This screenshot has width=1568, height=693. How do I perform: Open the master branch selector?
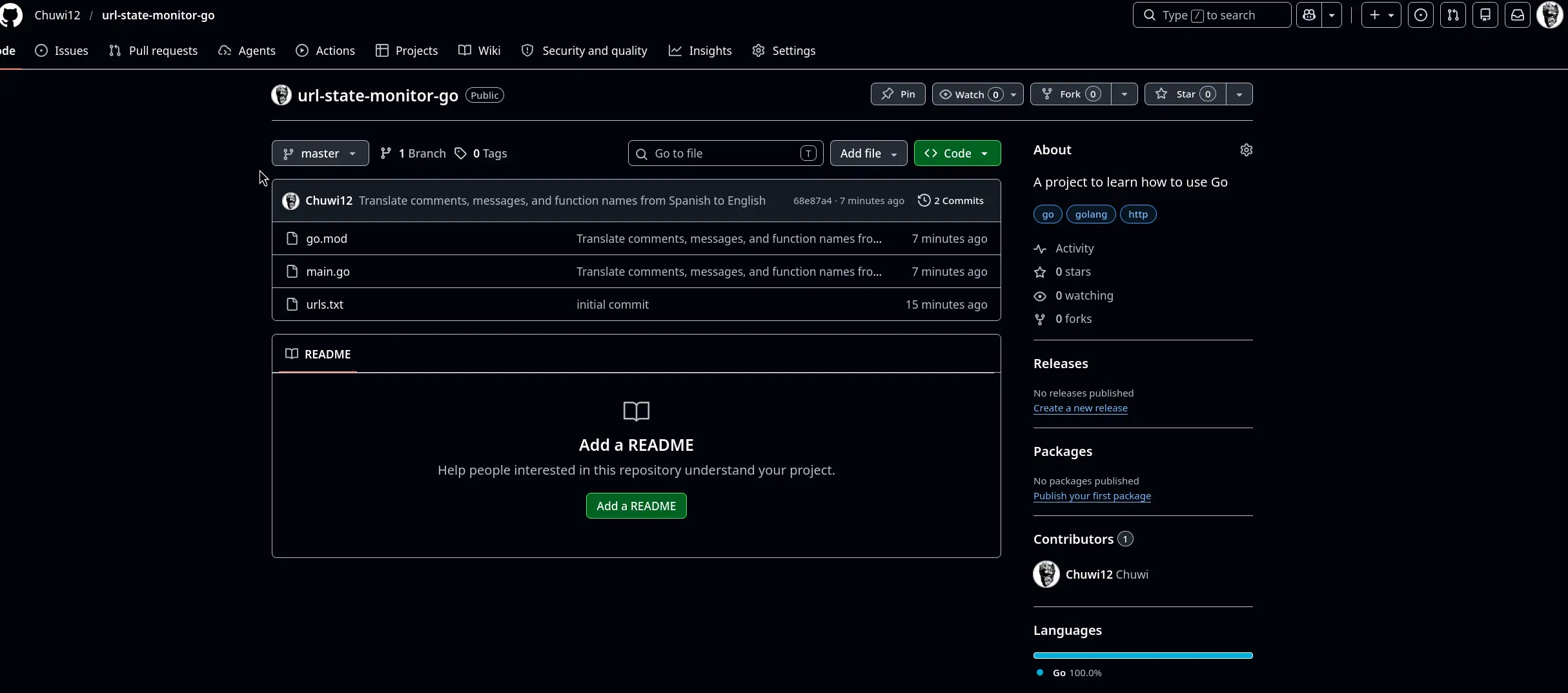pos(320,153)
